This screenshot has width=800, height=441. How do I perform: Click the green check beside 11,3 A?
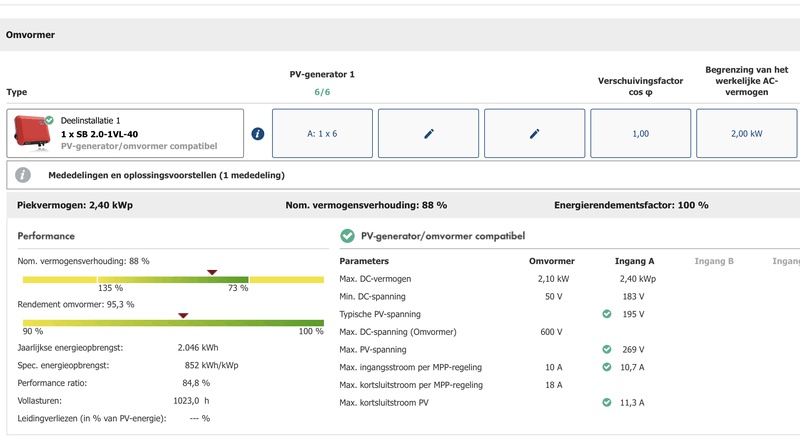coord(606,403)
